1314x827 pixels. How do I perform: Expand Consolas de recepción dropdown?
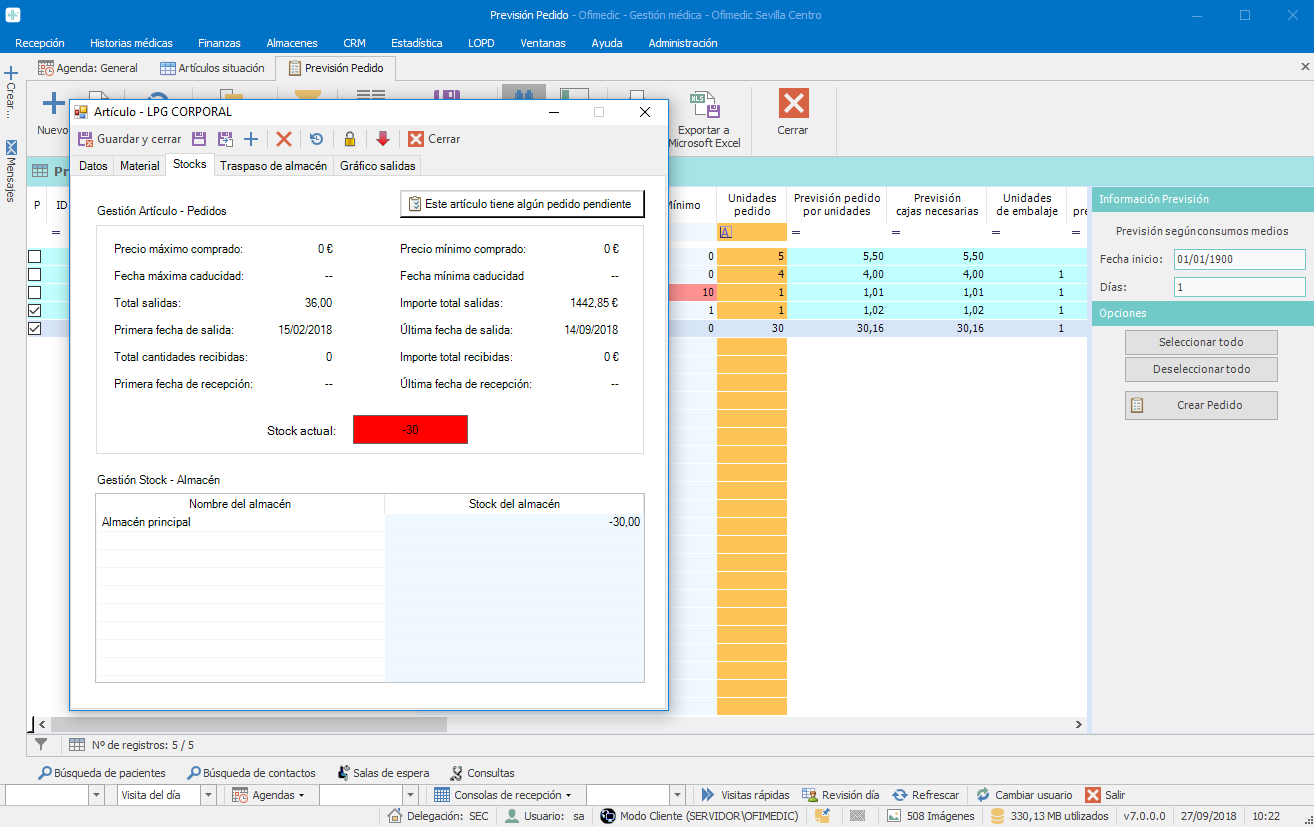[504, 795]
